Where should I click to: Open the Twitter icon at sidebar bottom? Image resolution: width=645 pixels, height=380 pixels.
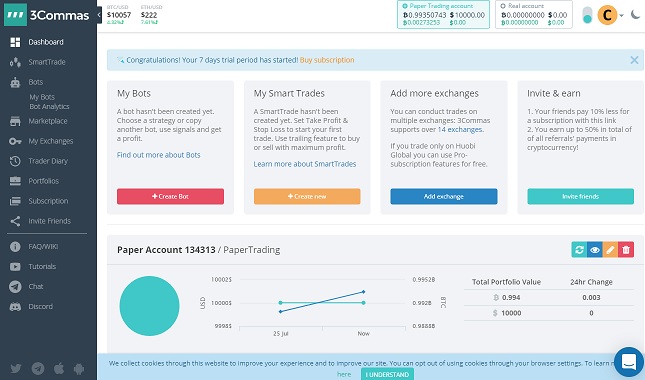coord(16,368)
